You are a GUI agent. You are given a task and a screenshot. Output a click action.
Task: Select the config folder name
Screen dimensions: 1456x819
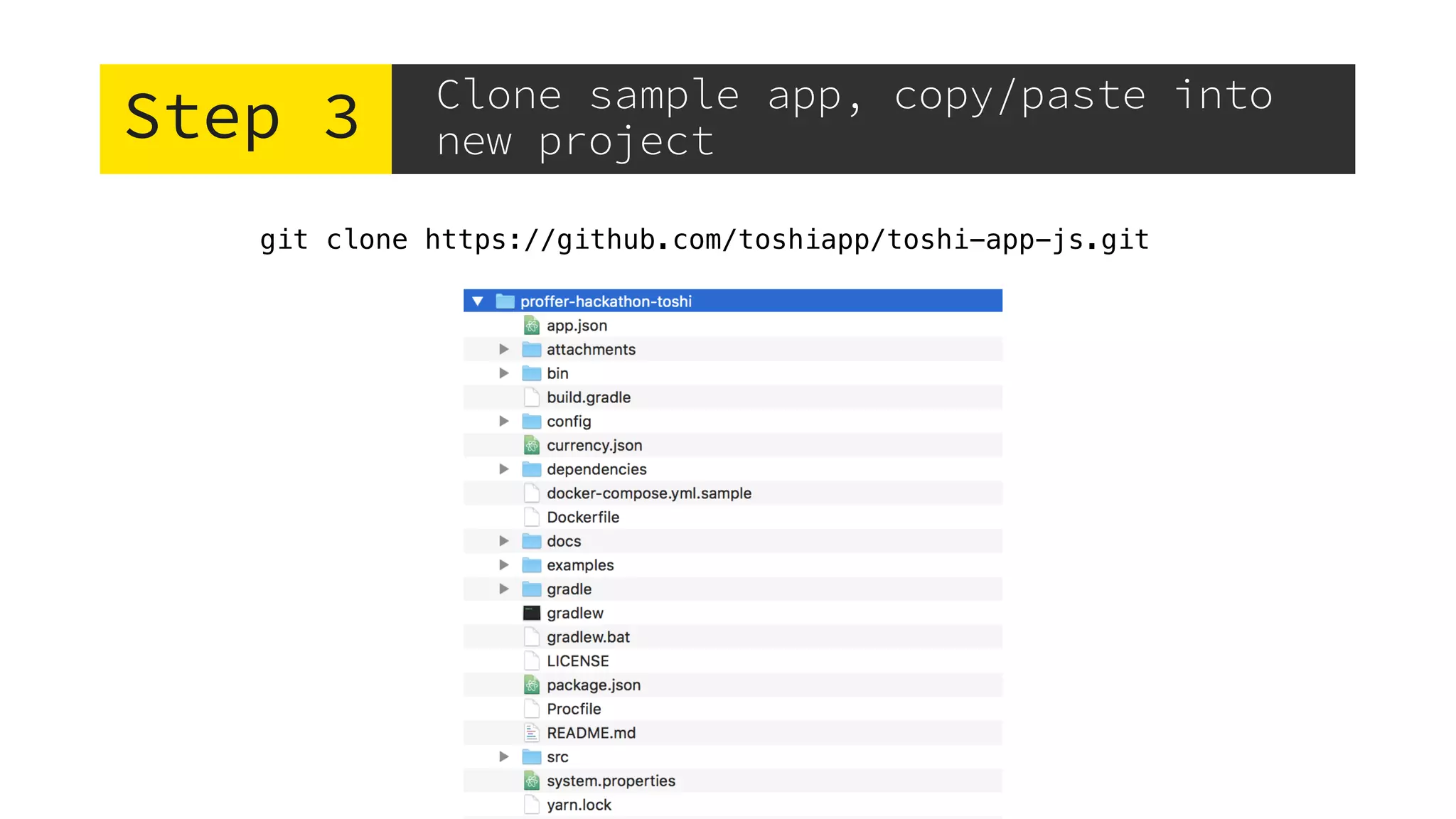[569, 422]
